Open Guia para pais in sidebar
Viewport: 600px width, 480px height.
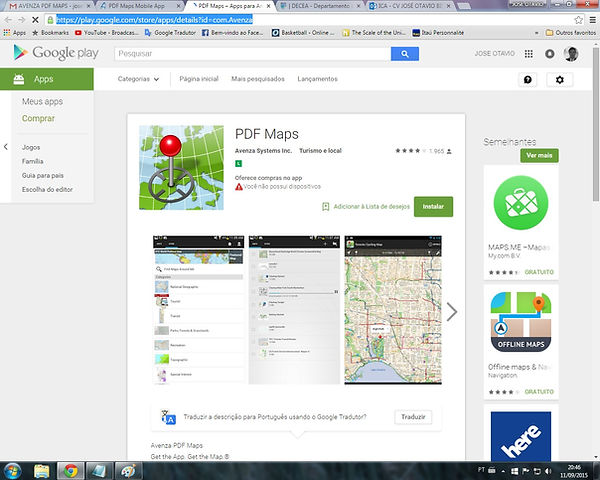tap(43, 175)
